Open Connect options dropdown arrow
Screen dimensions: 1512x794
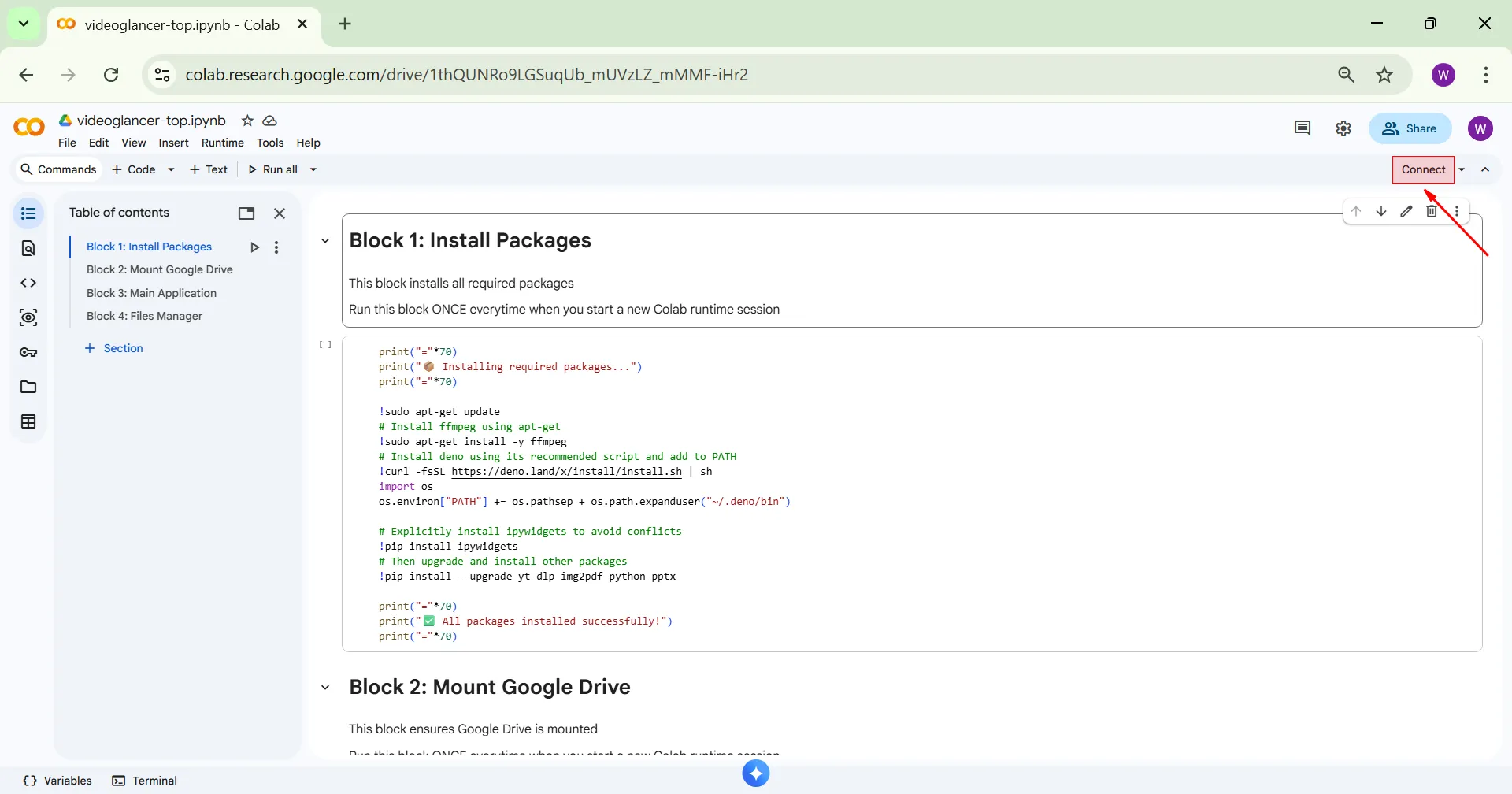tap(1462, 169)
